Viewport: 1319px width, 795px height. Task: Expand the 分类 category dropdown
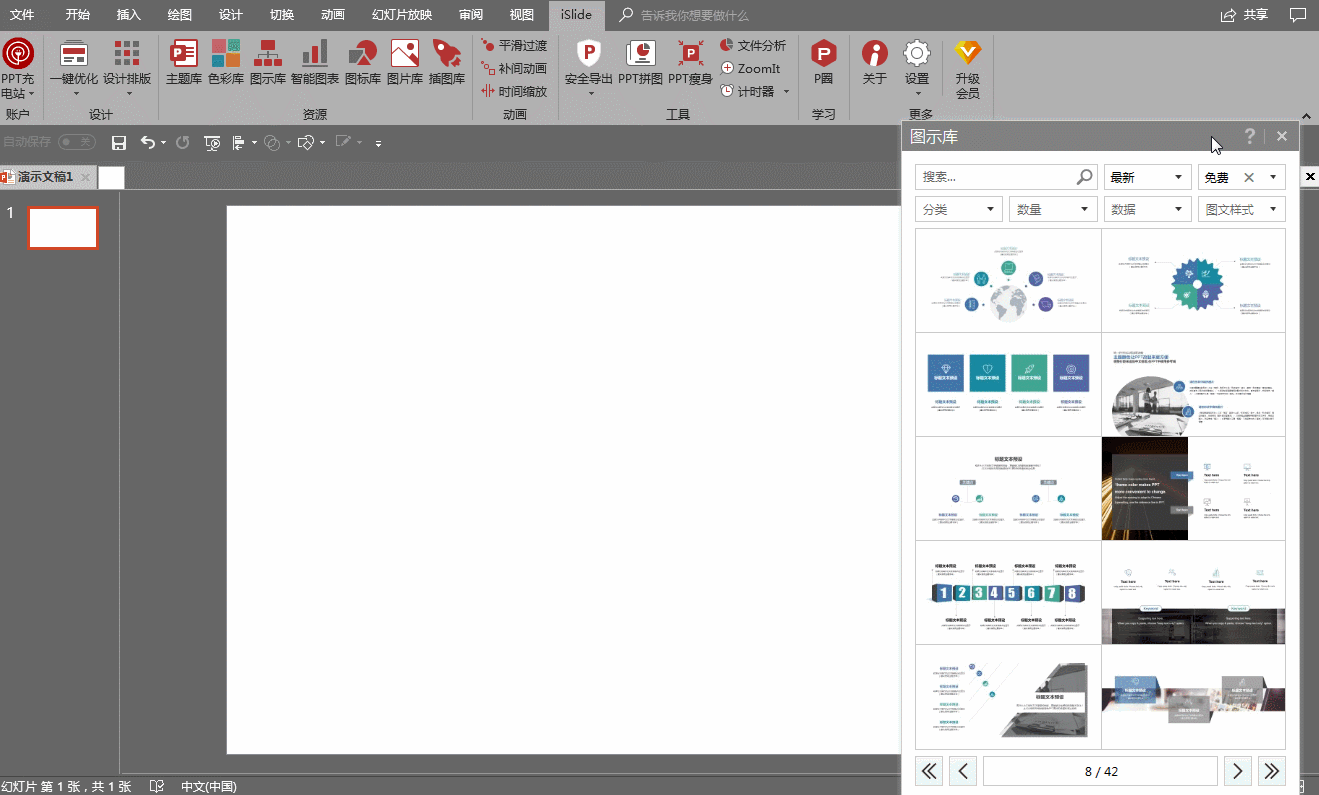coord(957,209)
